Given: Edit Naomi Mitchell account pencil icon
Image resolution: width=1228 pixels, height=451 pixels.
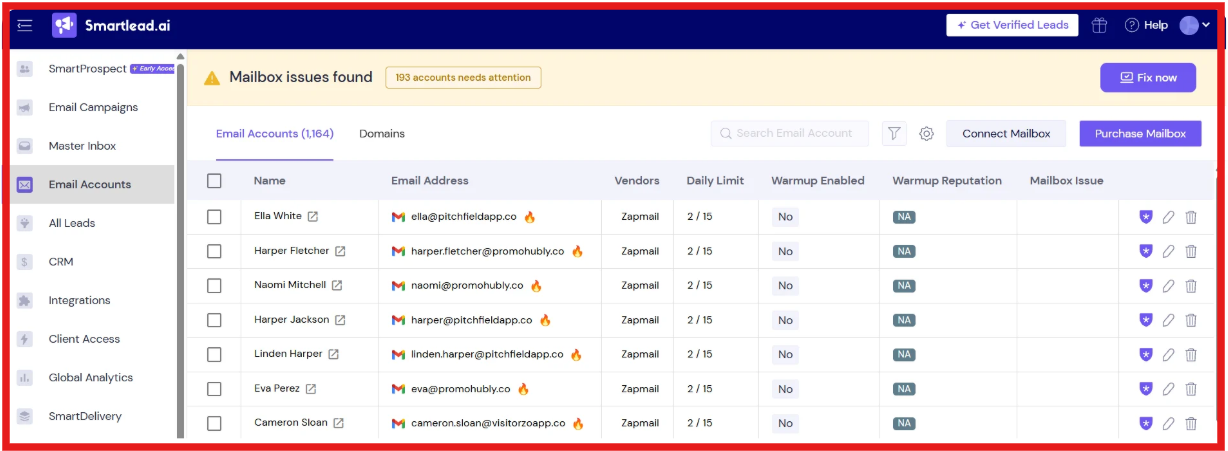Looking at the screenshot, I should 1168,286.
